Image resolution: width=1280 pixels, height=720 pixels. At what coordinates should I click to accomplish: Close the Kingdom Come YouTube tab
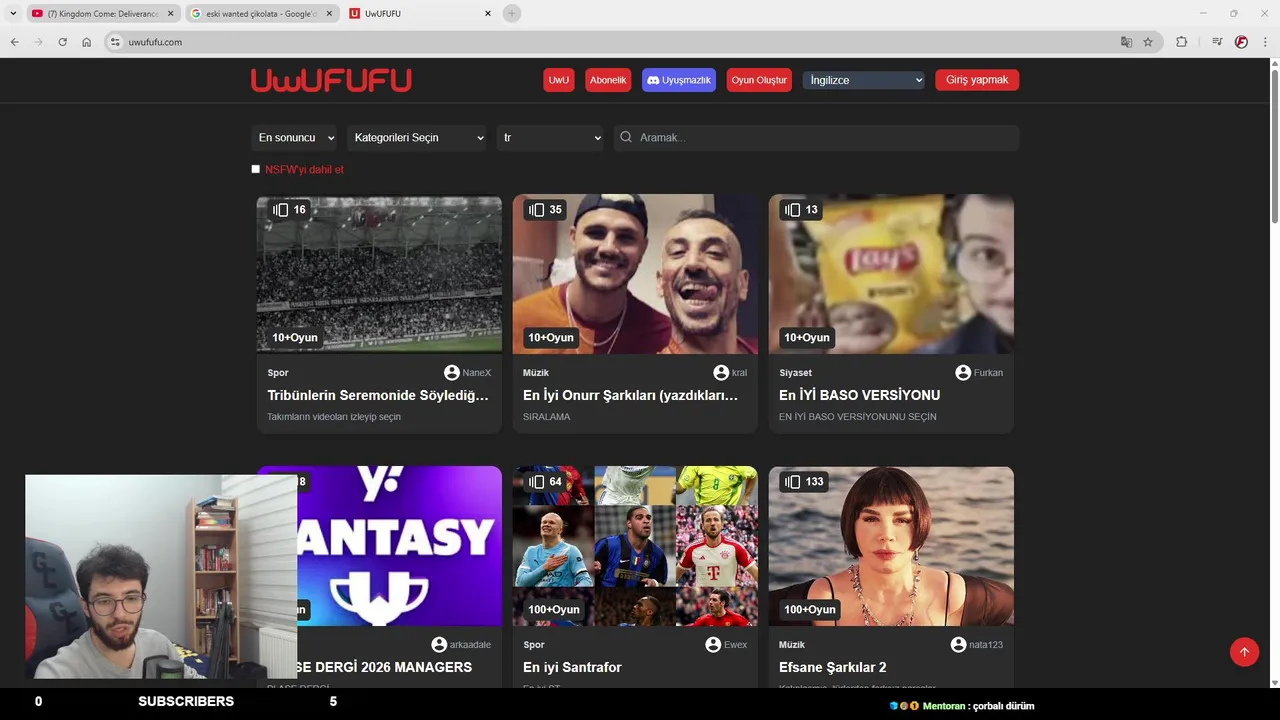pos(170,14)
